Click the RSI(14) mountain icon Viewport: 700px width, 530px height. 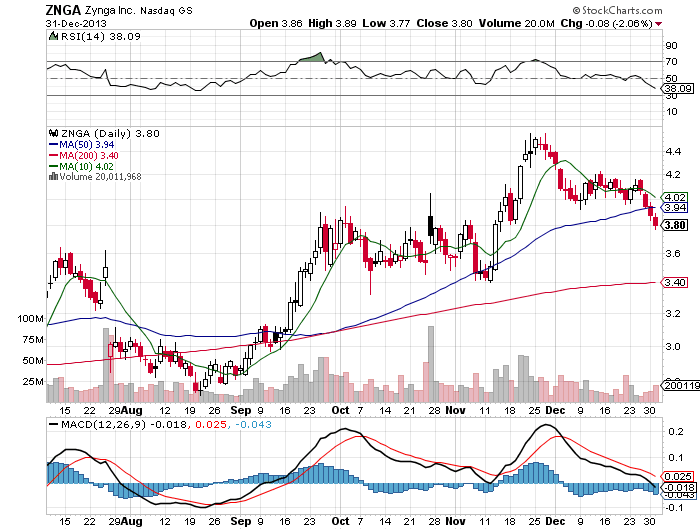pyautogui.click(x=54, y=37)
